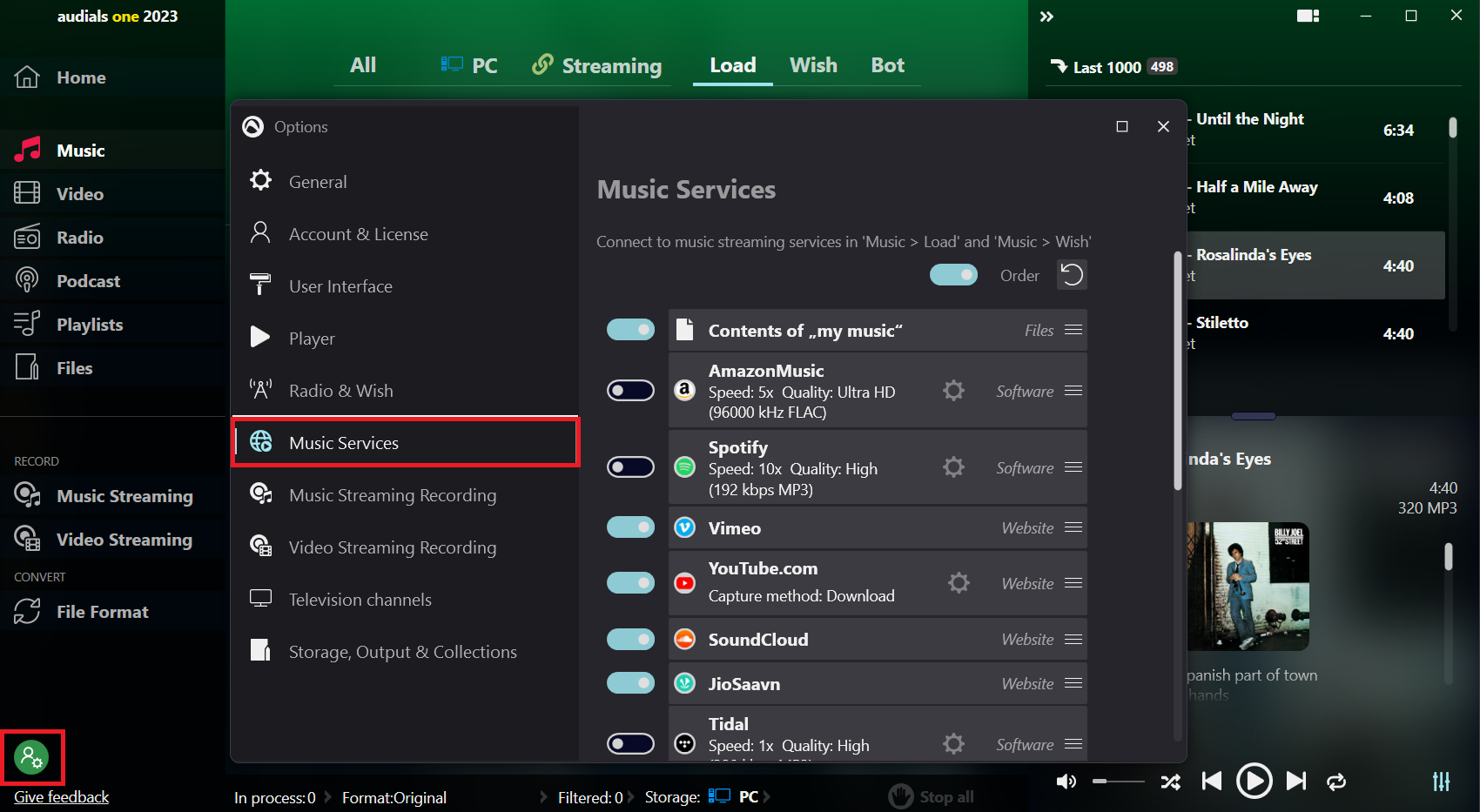The width and height of the screenshot is (1480, 812).
Task: Switch to the All tab
Action: click(x=363, y=65)
